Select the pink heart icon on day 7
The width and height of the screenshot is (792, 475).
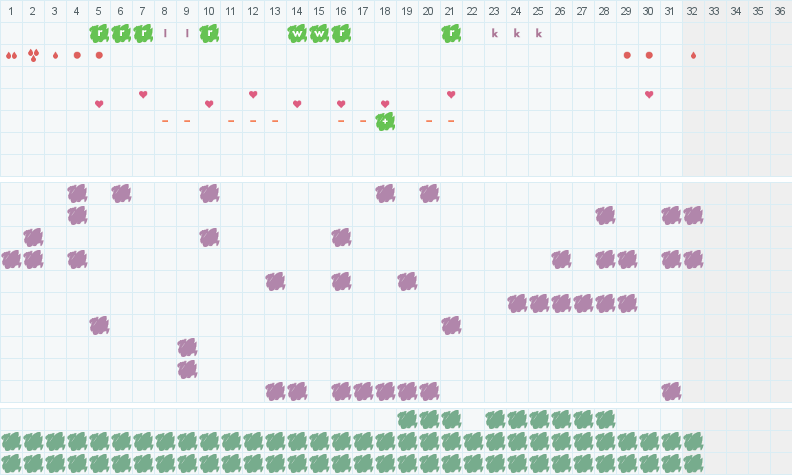(x=143, y=94)
